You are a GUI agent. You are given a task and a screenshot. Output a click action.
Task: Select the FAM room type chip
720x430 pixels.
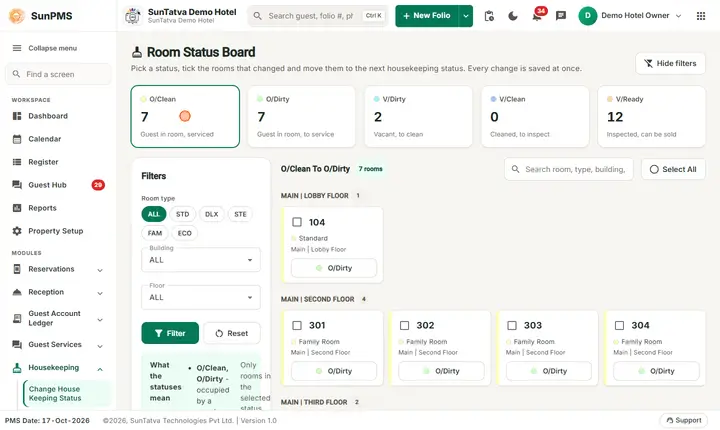(155, 233)
